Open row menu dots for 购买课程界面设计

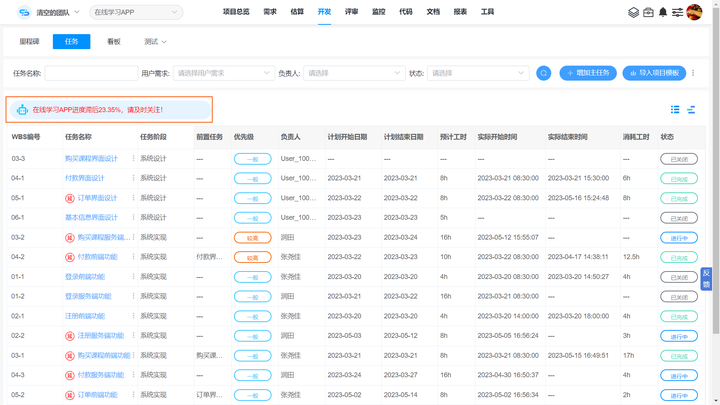[133, 158]
